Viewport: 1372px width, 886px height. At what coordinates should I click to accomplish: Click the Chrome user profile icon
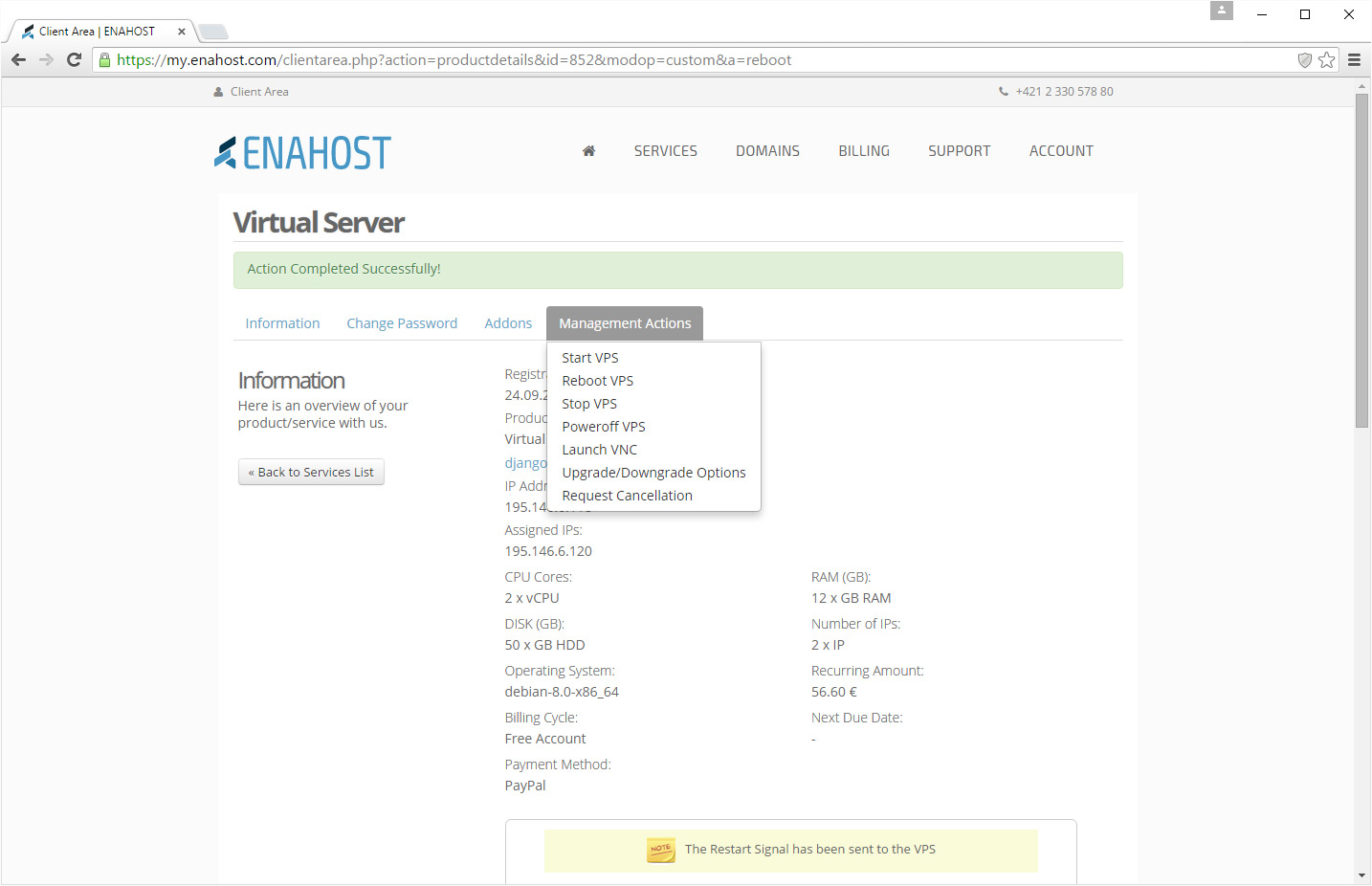click(1222, 11)
